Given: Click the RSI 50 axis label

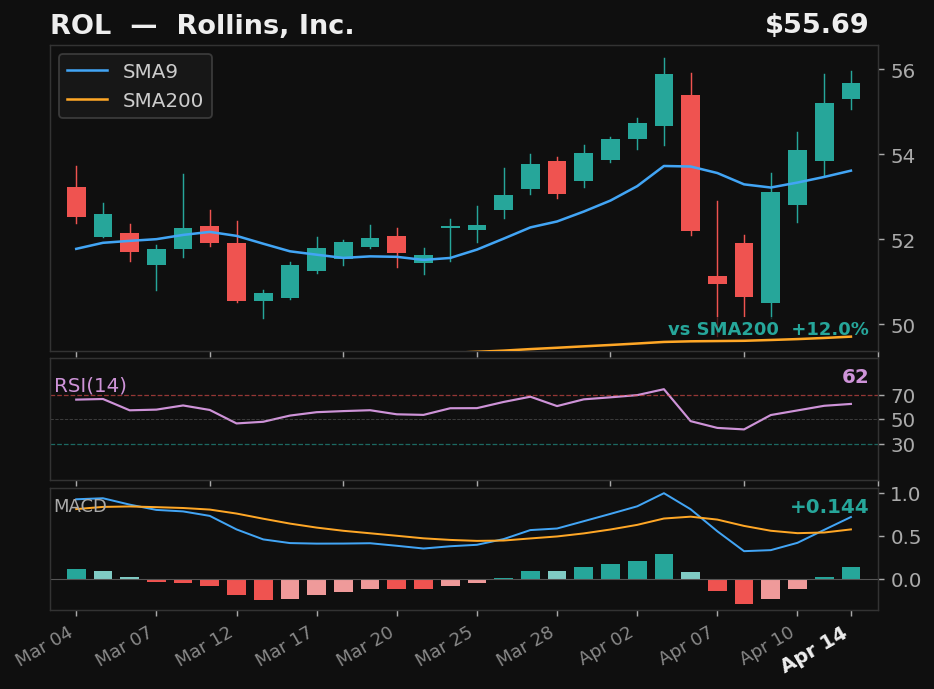Looking at the screenshot, I should [x=902, y=420].
